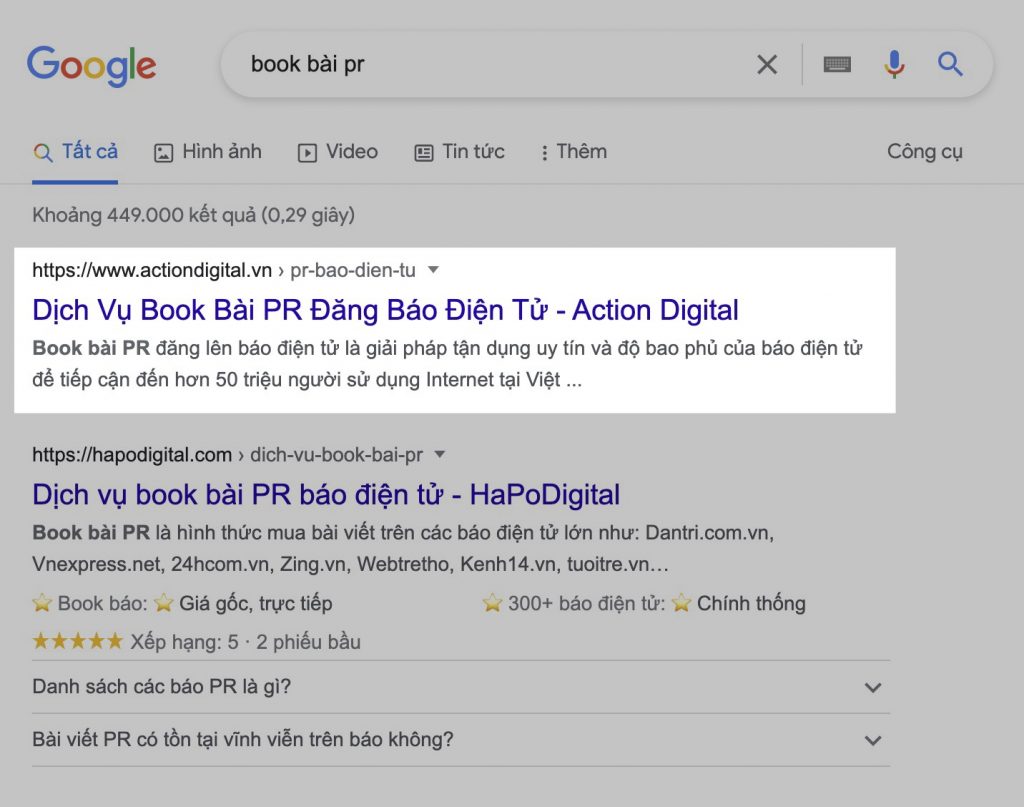Viewport: 1024px width, 807px height.
Task: Click the three-dot icon beside 'Thêm'
Action: 544,153
